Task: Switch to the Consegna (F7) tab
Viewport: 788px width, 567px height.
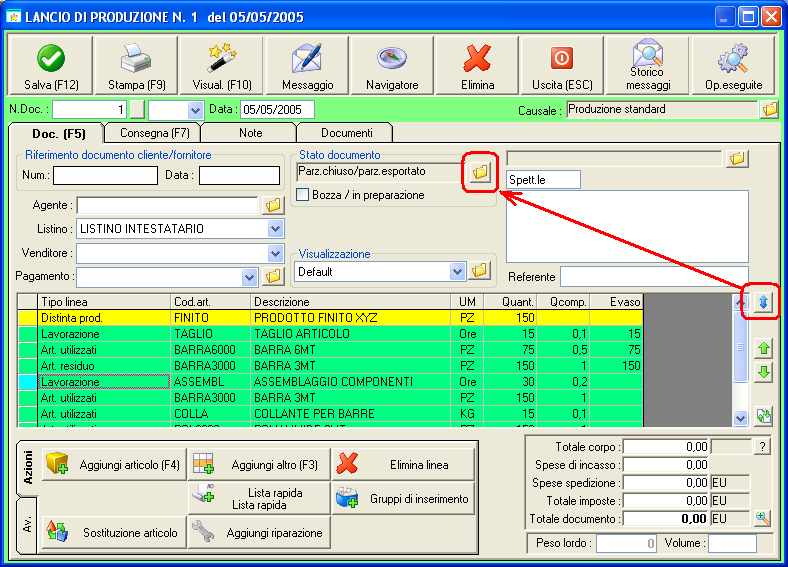Action: [x=154, y=132]
